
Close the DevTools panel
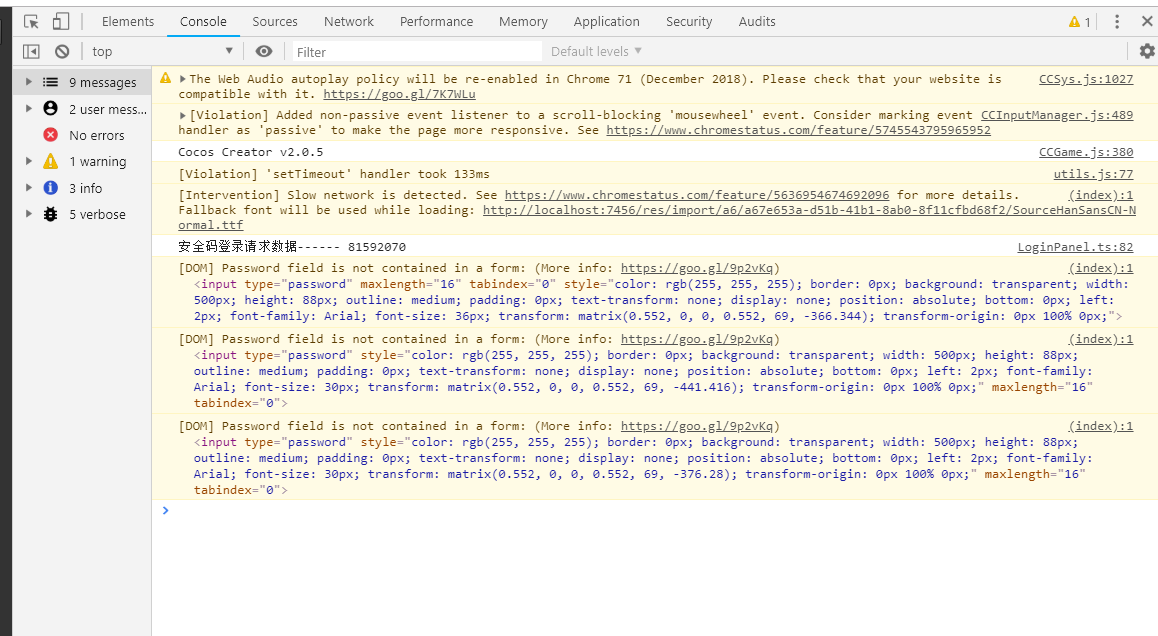click(1147, 21)
